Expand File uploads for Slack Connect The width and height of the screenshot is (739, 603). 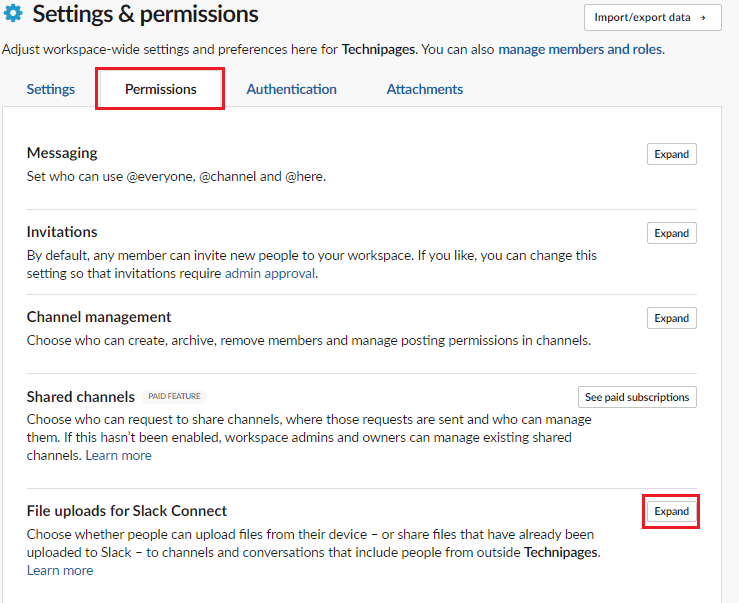(x=672, y=512)
